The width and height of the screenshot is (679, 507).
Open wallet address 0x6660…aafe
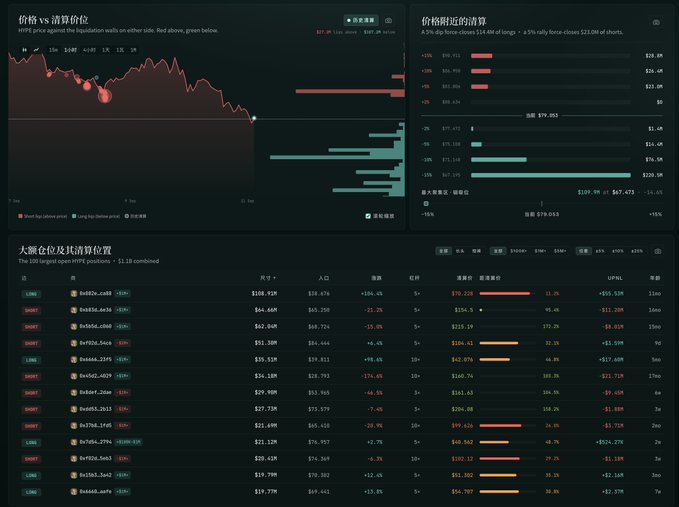[95, 491]
